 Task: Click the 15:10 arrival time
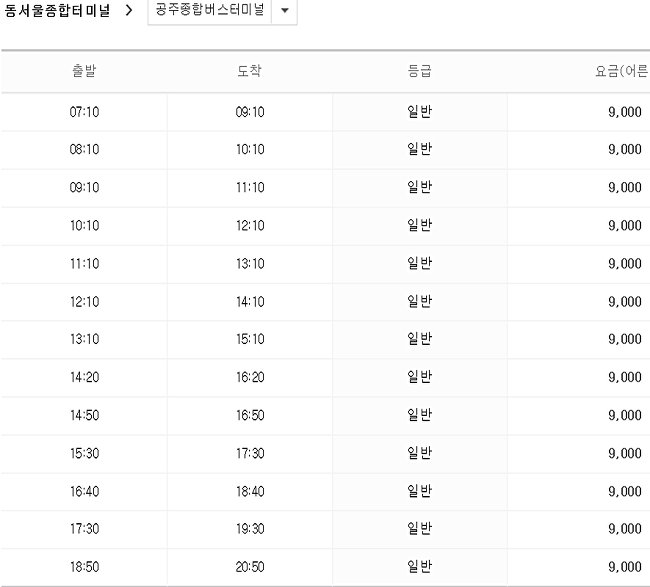click(250, 339)
